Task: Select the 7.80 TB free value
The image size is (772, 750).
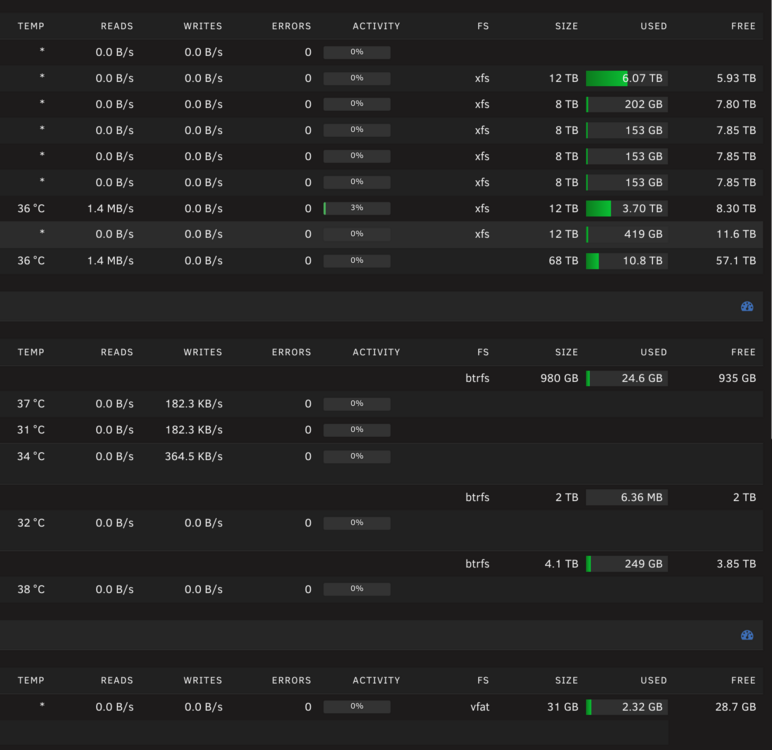Action: [x=736, y=104]
